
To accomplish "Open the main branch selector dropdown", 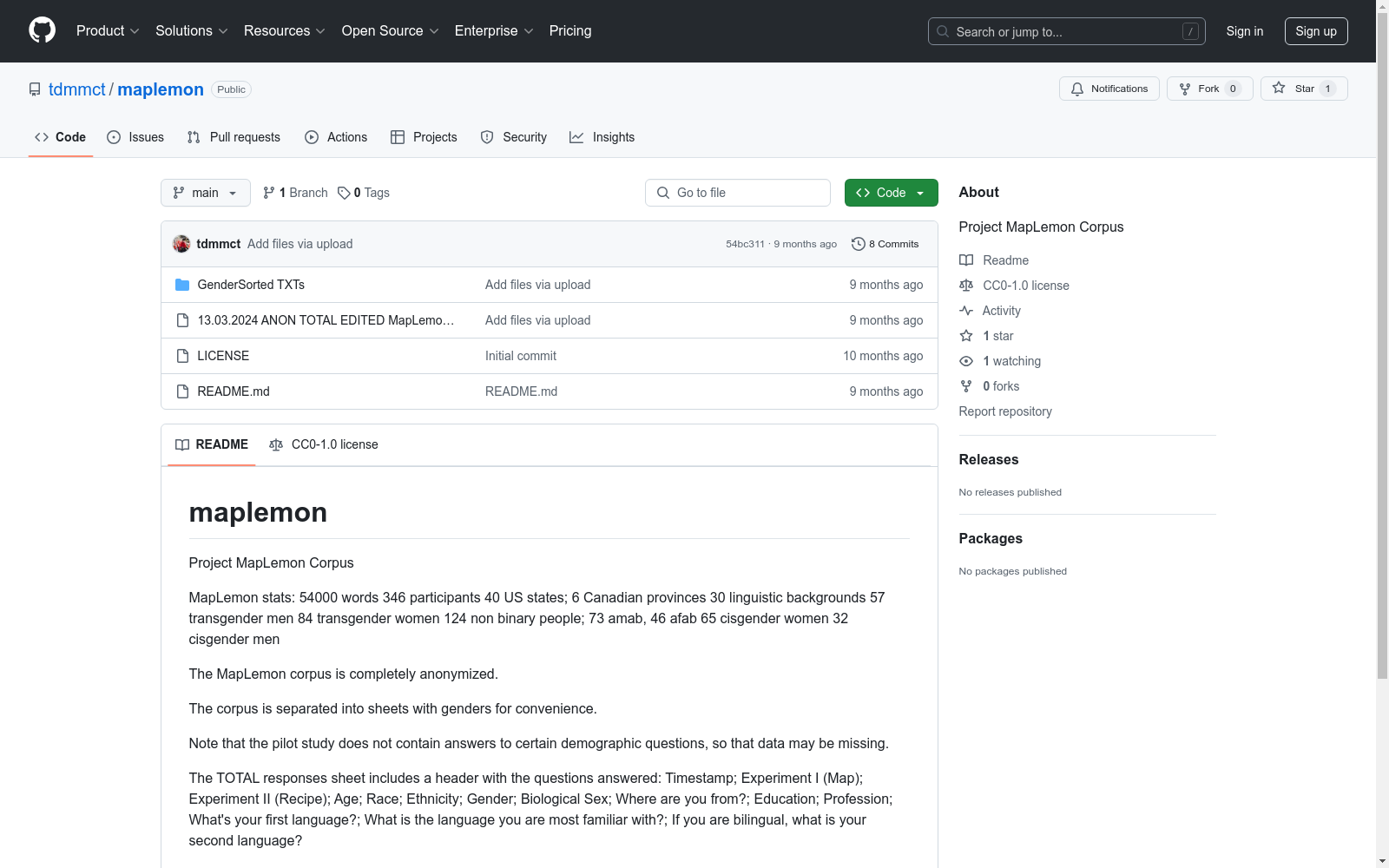I will tap(205, 193).
